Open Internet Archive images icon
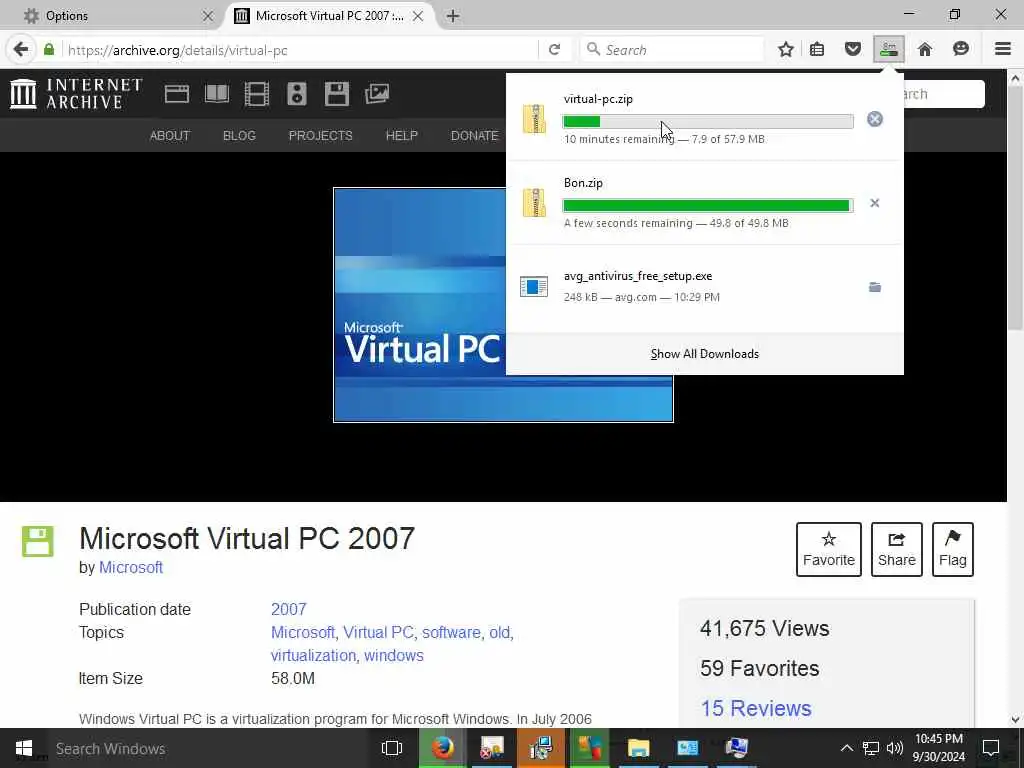 point(377,94)
